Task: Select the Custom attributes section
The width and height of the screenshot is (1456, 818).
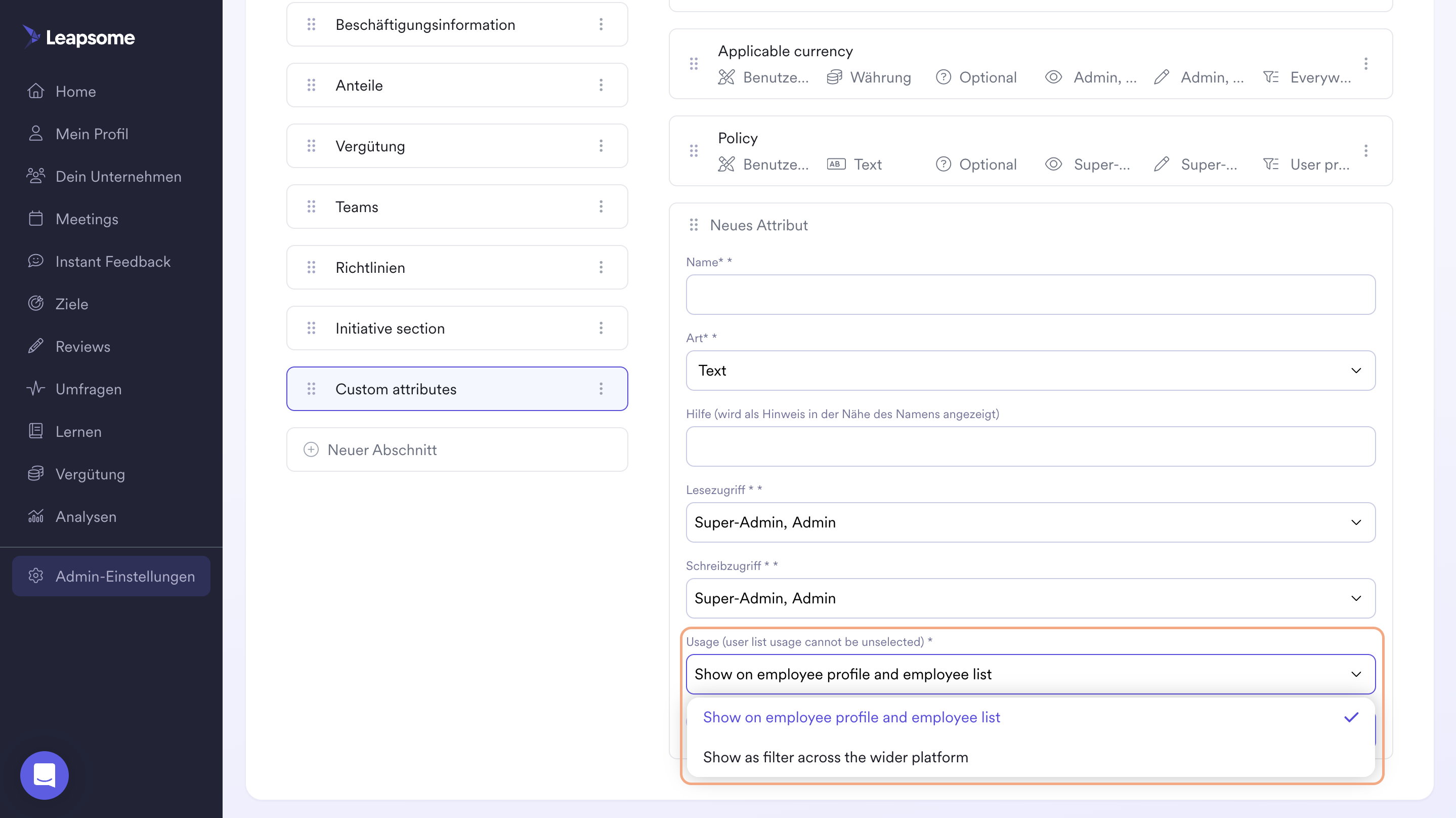Action: tap(457, 389)
